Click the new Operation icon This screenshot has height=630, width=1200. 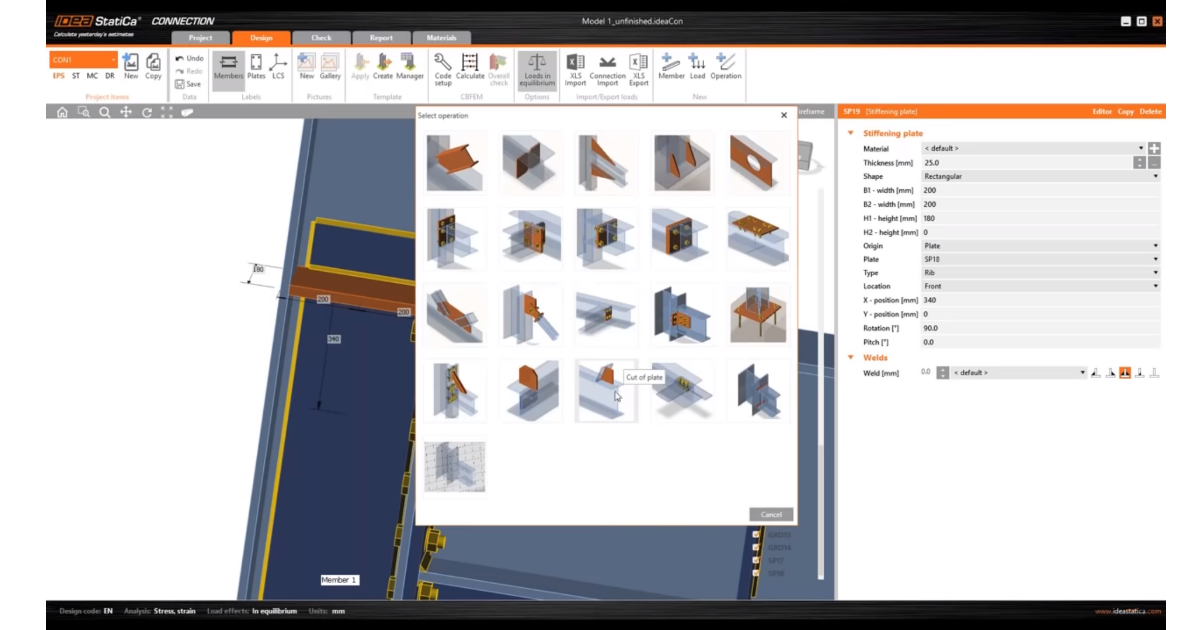[725, 66]
